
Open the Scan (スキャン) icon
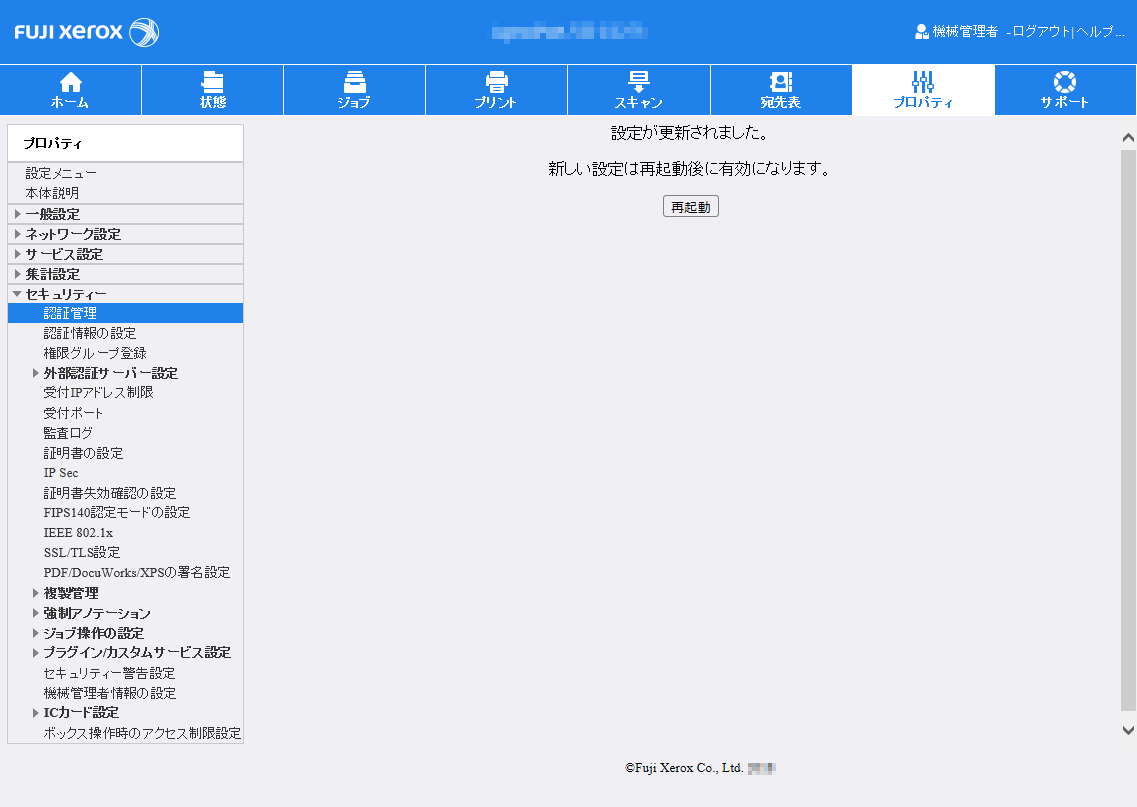(x=638, y=82)
